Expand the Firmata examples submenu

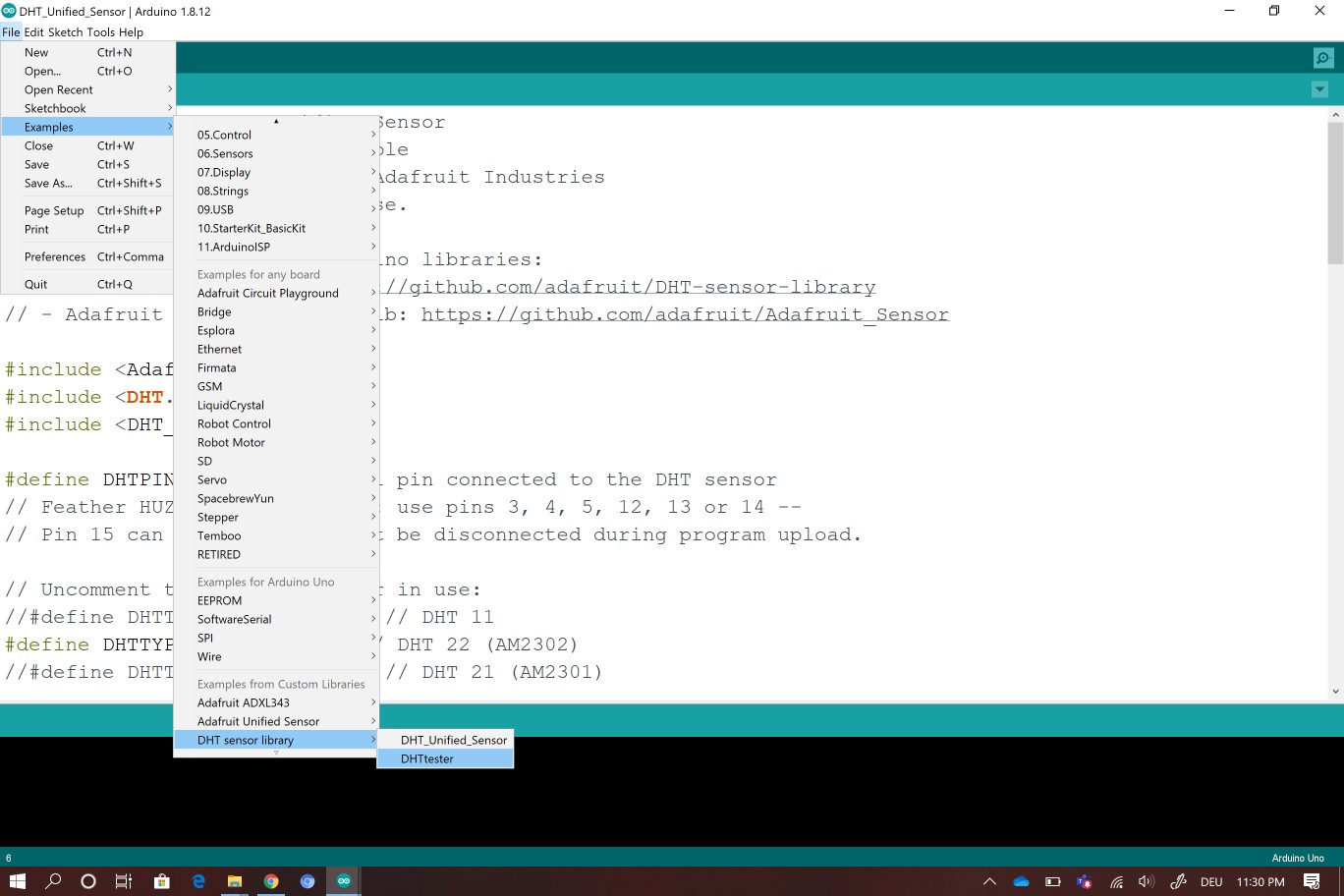[x=276, y=367]
